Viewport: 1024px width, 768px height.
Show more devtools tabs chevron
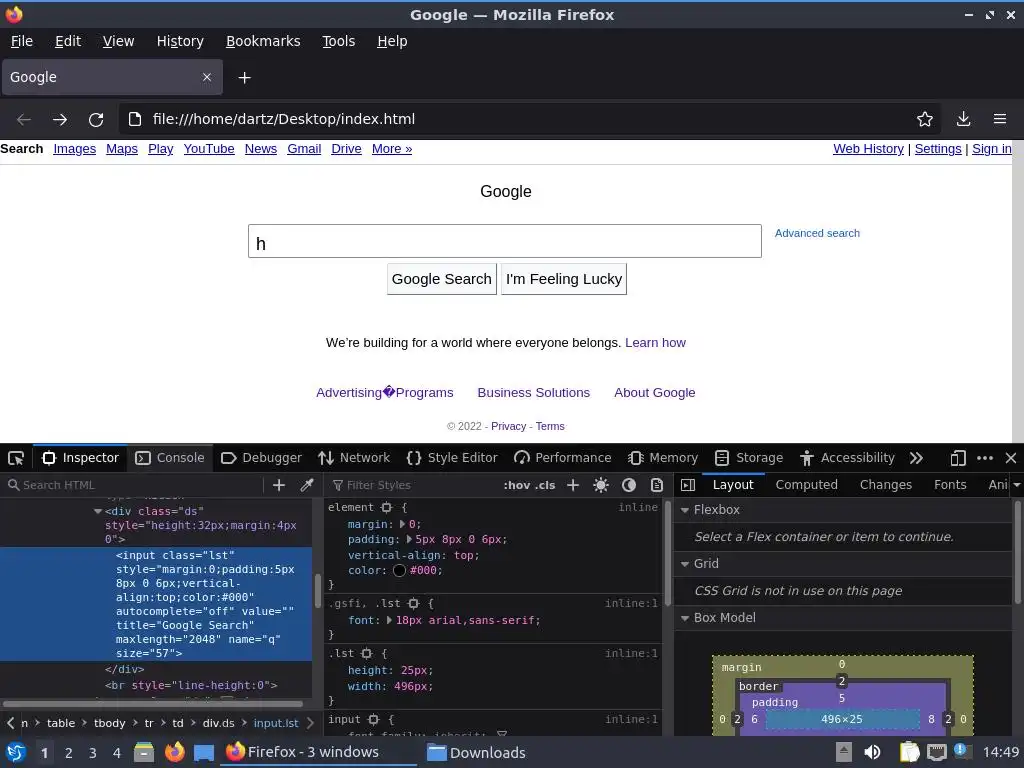tap(916, 458)
